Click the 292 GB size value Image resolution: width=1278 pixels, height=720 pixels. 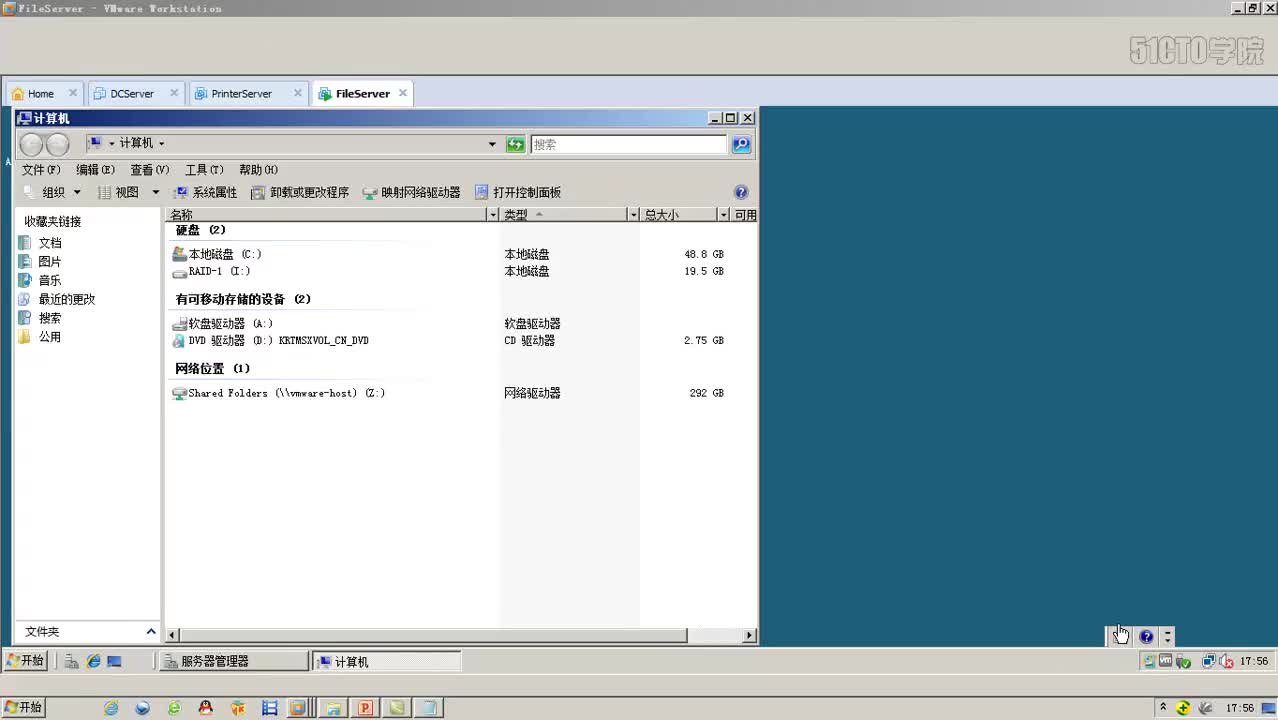[706, 393]
